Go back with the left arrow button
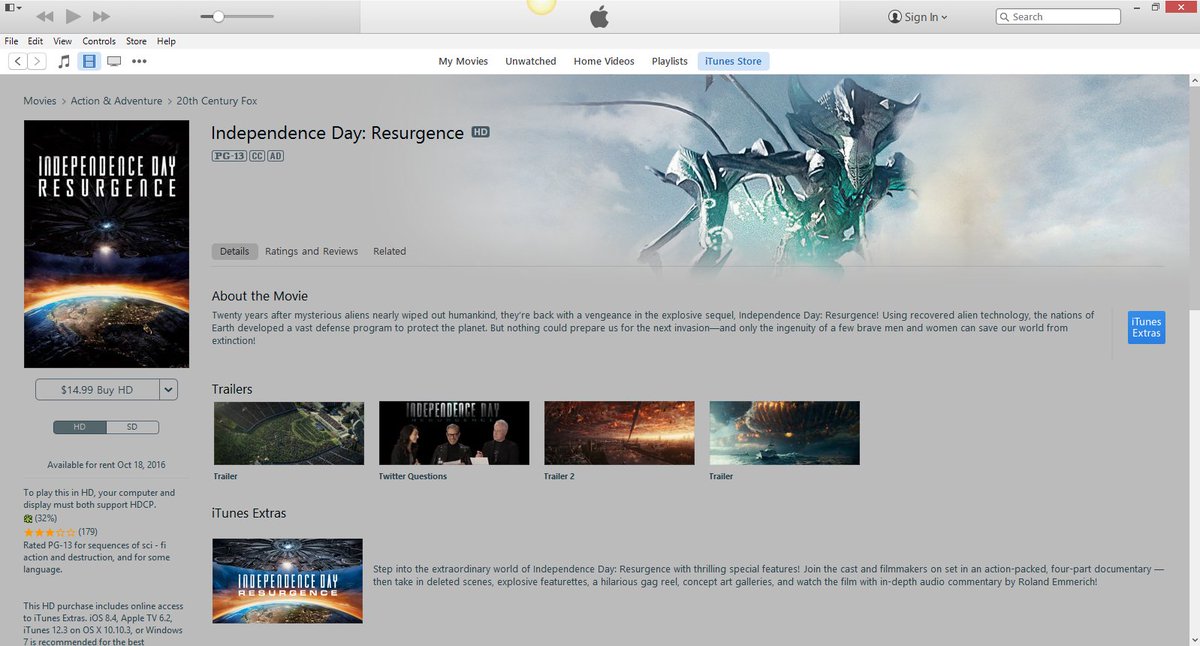 (x=18, y=61)
